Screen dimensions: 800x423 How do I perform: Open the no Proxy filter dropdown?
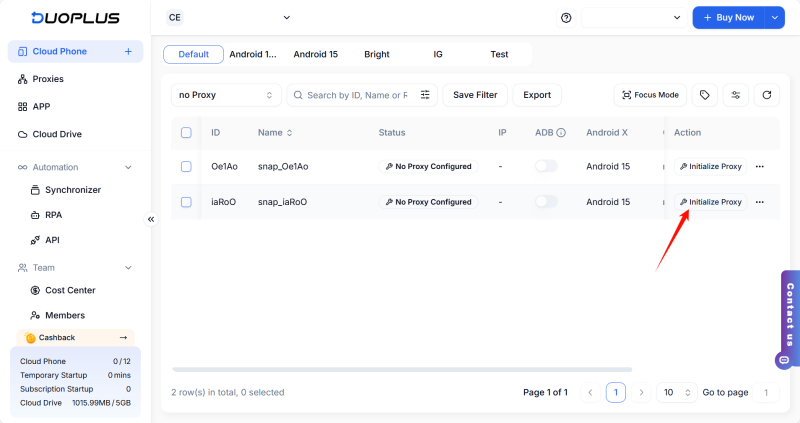pos(225,95)
